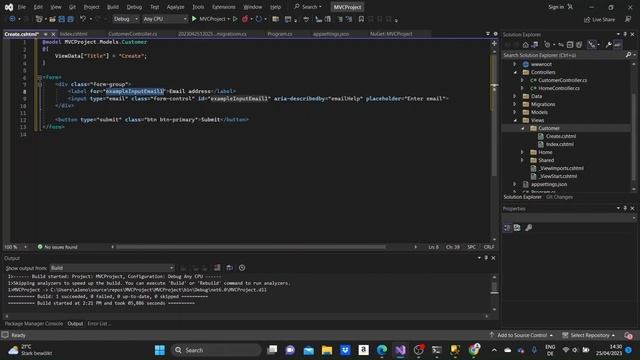Click the Save All toolbar icon
This screenshot has height=360, width=640.
[70, 19]
